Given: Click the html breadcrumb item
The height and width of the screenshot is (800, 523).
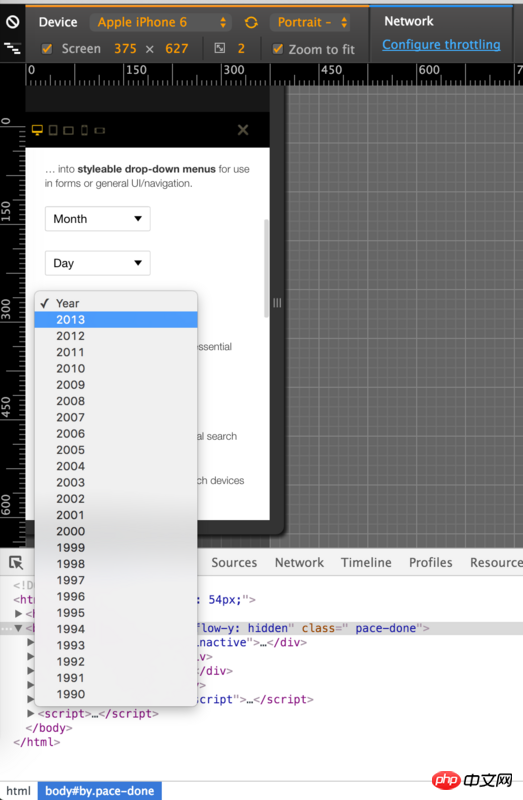Looking at the screenshot, I should [x=18, y=791].
